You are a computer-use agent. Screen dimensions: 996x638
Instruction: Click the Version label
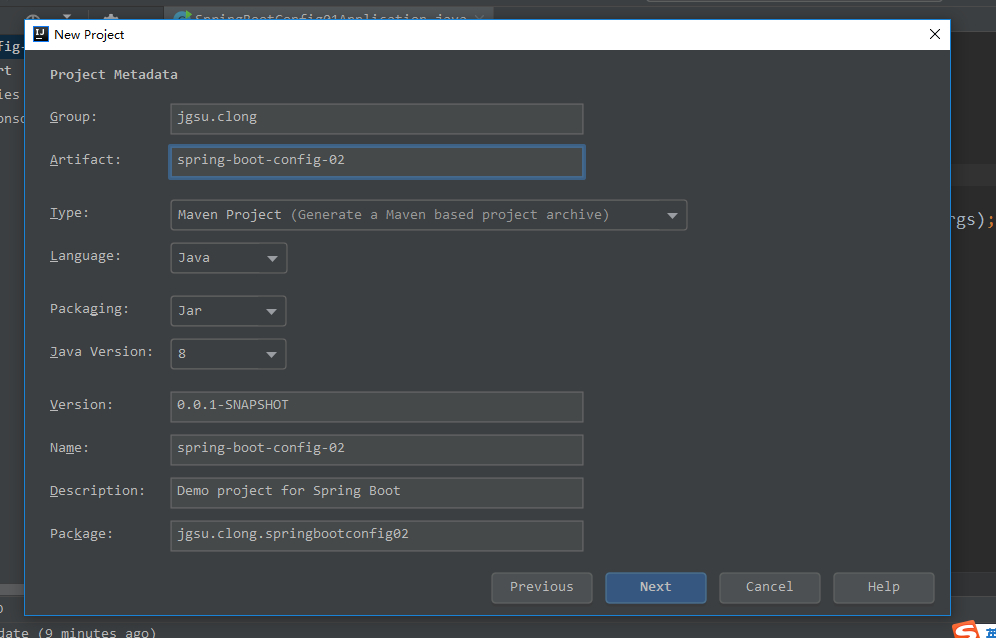pyautogui.click(x=82, y=404)
